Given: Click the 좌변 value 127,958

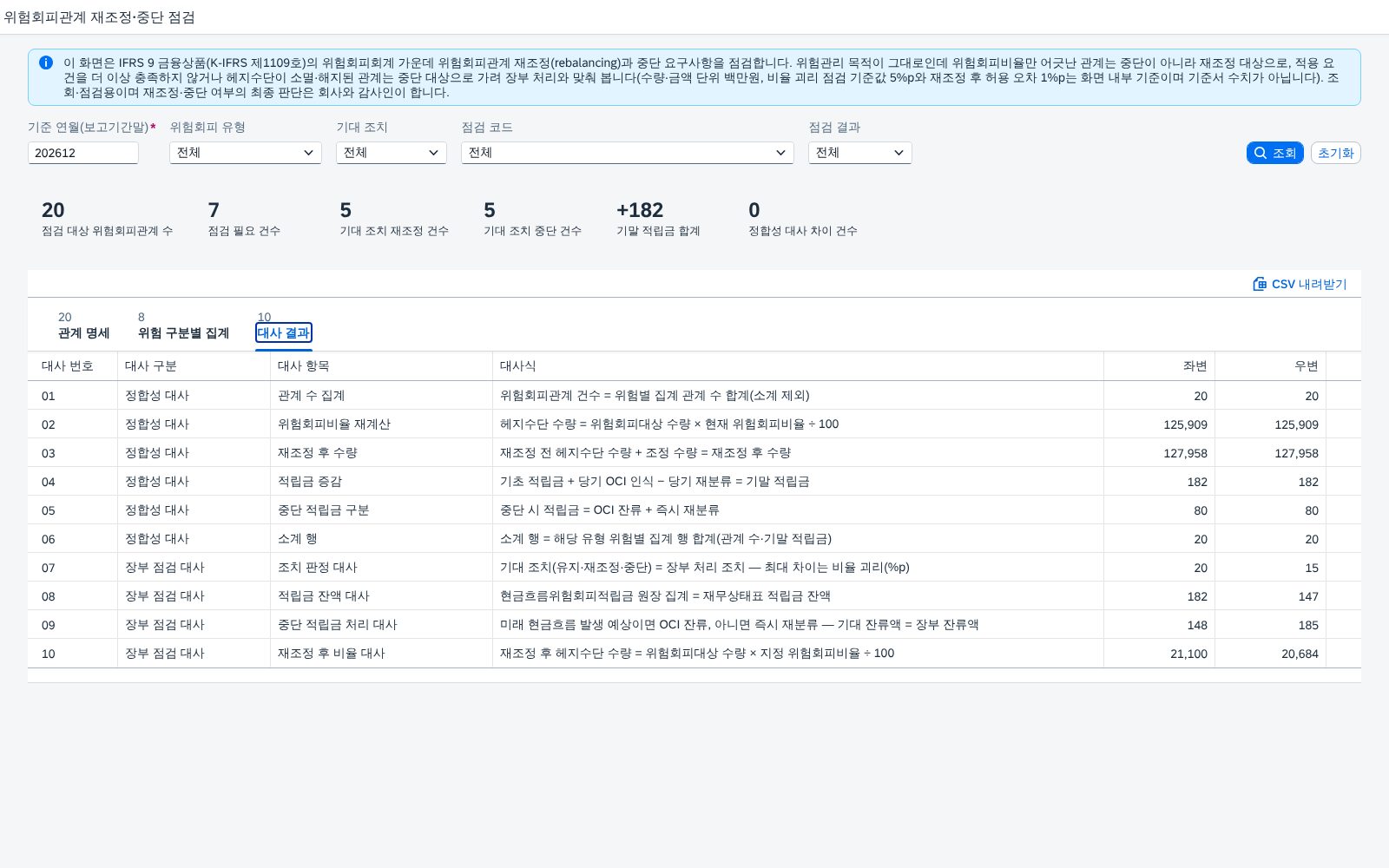Looking at the screenshot, I should [x=1185, y=453].
